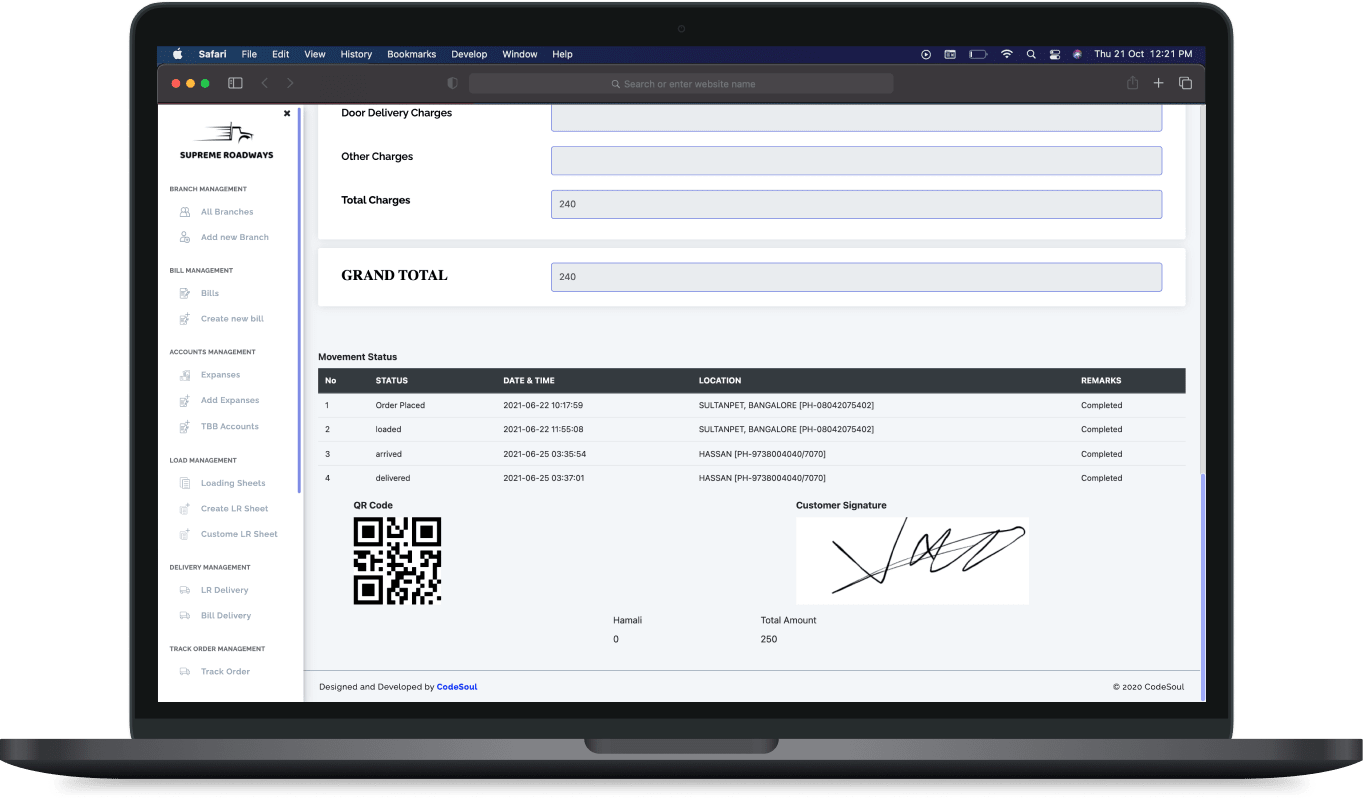Click the Other Charges field
Viewport: 1363px width, 800px height.
(x=856, y=161)
